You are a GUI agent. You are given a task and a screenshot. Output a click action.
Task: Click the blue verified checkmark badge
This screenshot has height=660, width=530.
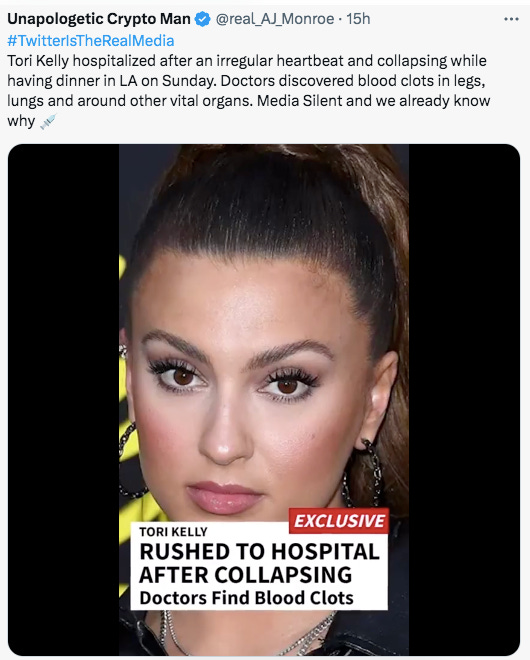pyautogui.click(x=203, y=19)
